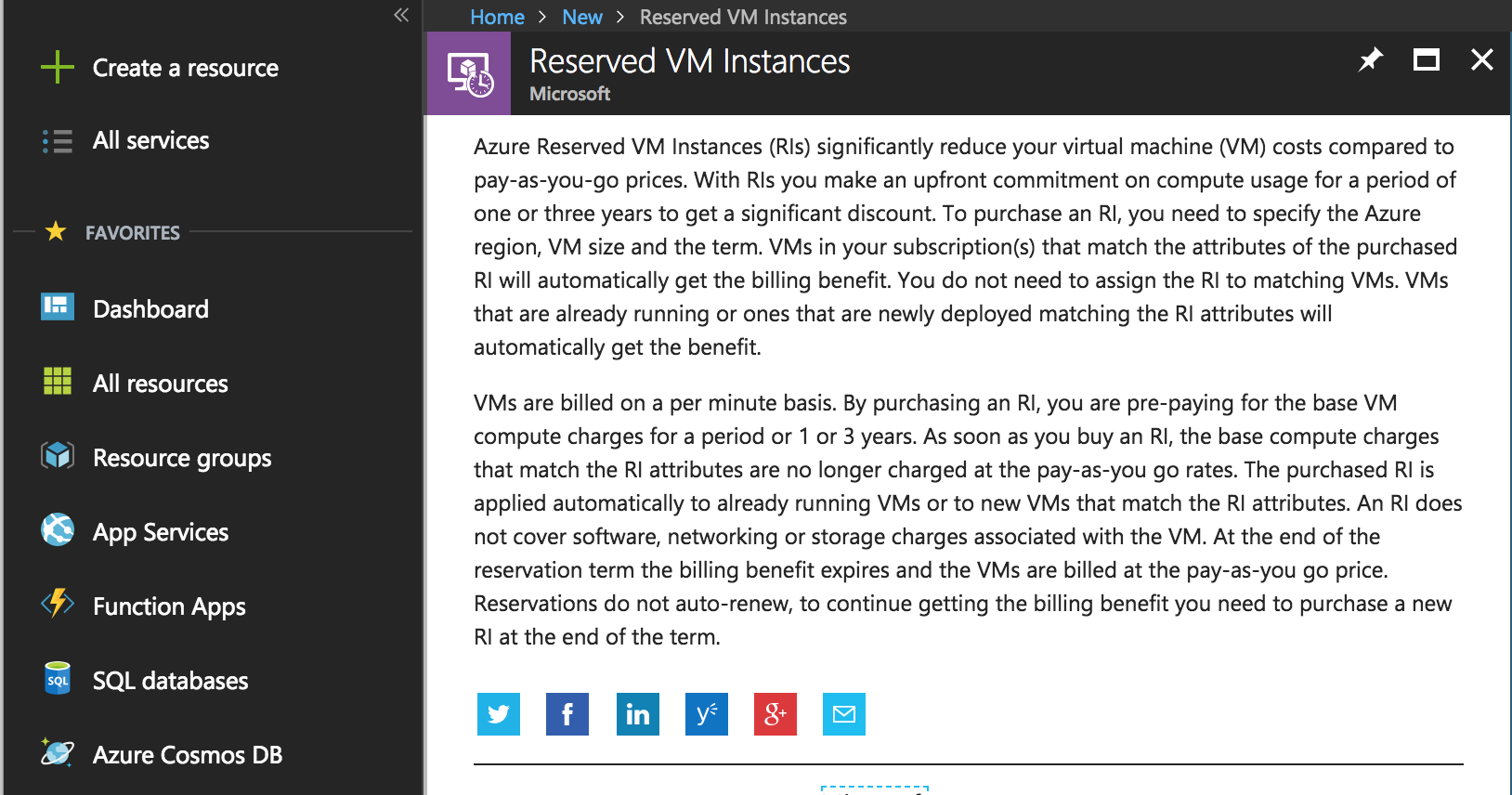1512x795 pixels.
Task: Collapse the sidebar with the double chevron
Action: [401, 15]
